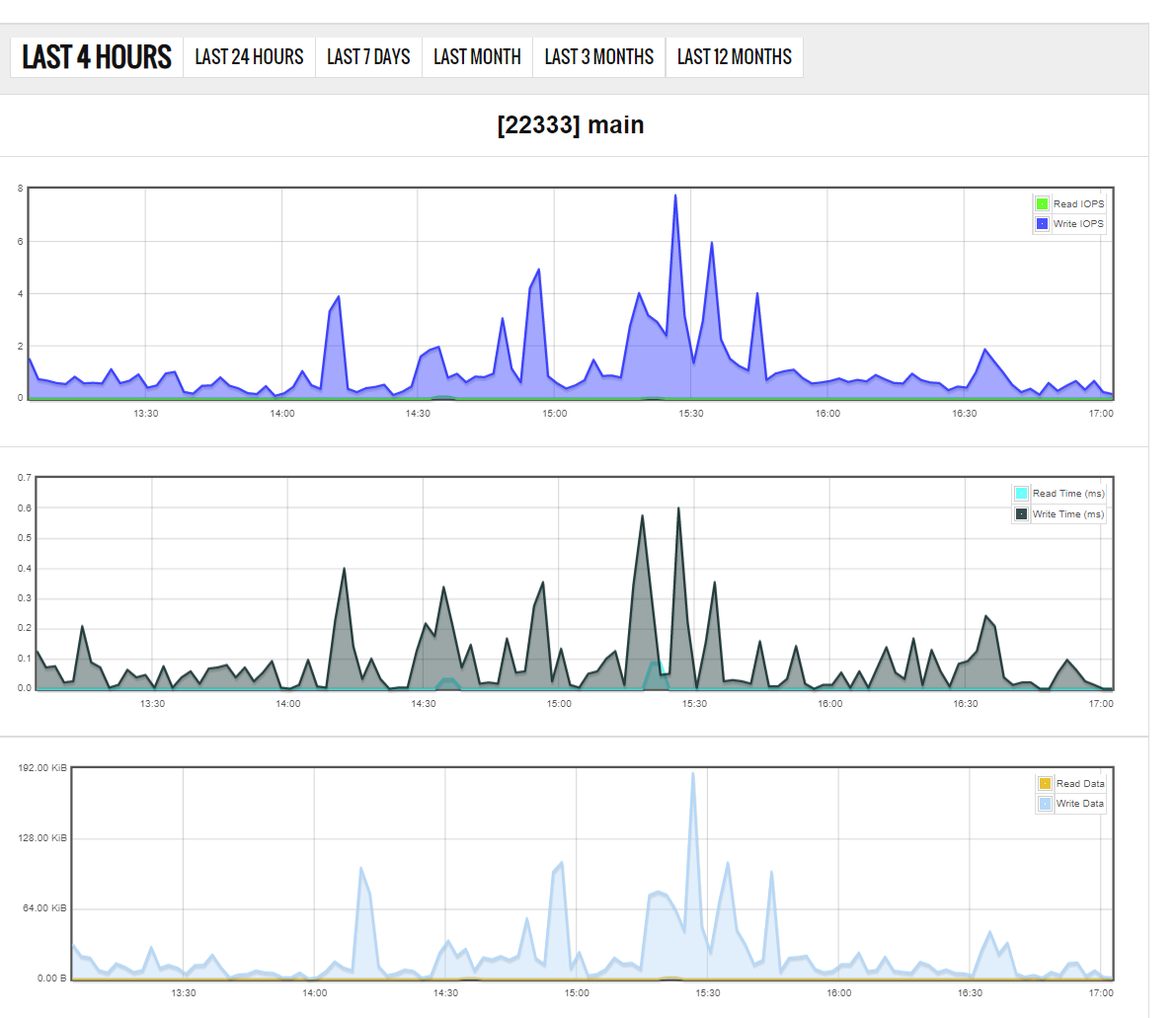Click the Read Time (ms) legend label
This screenshot has height=1018, width=1176.
[x=1068, y=494]
